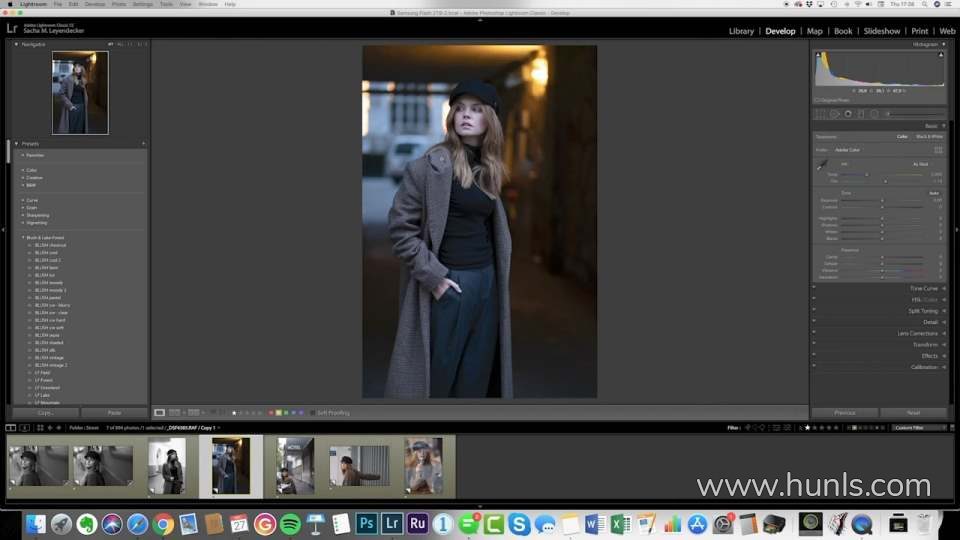The width and height of the screenshot is (960, 540).
Task: Show main window display icon in filmstrip bar
Action: pyautogui.click(x=10, y=427)
